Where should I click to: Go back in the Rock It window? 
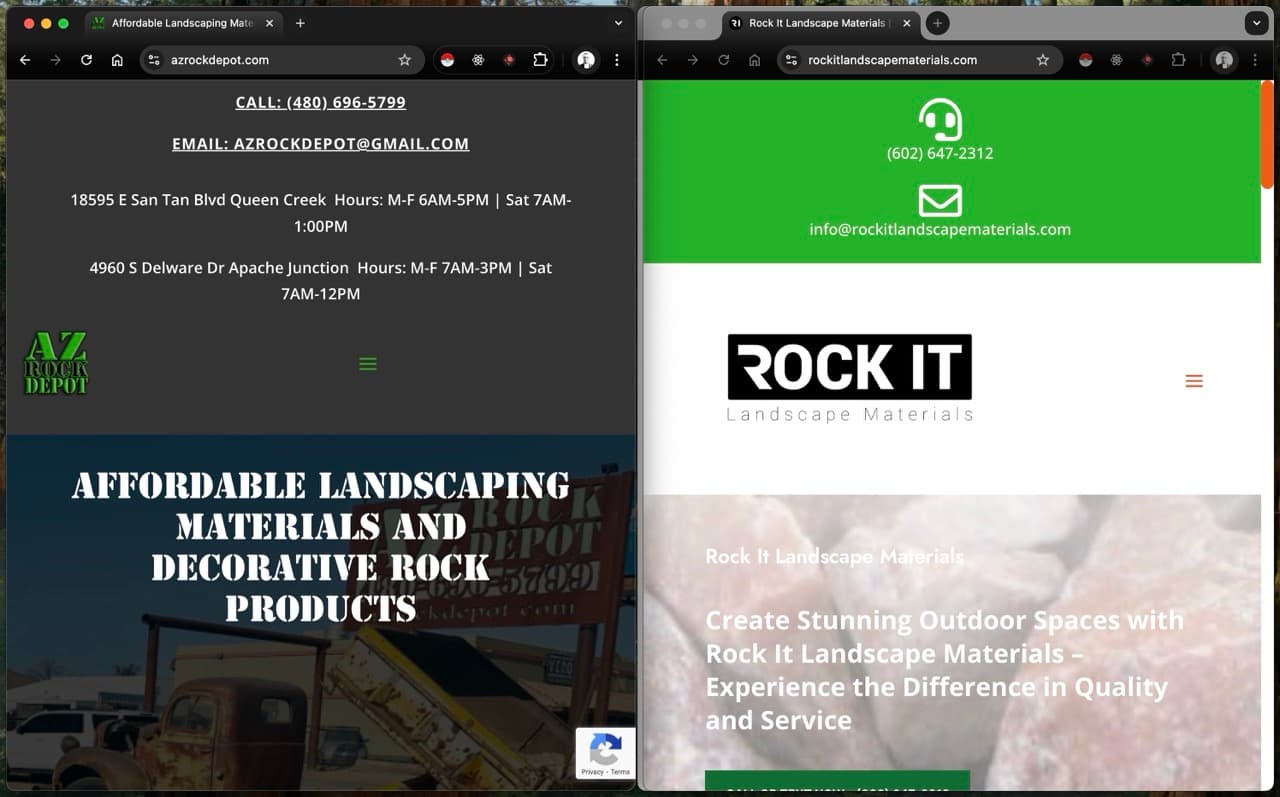pyautogui.click(x=662, y=60)
